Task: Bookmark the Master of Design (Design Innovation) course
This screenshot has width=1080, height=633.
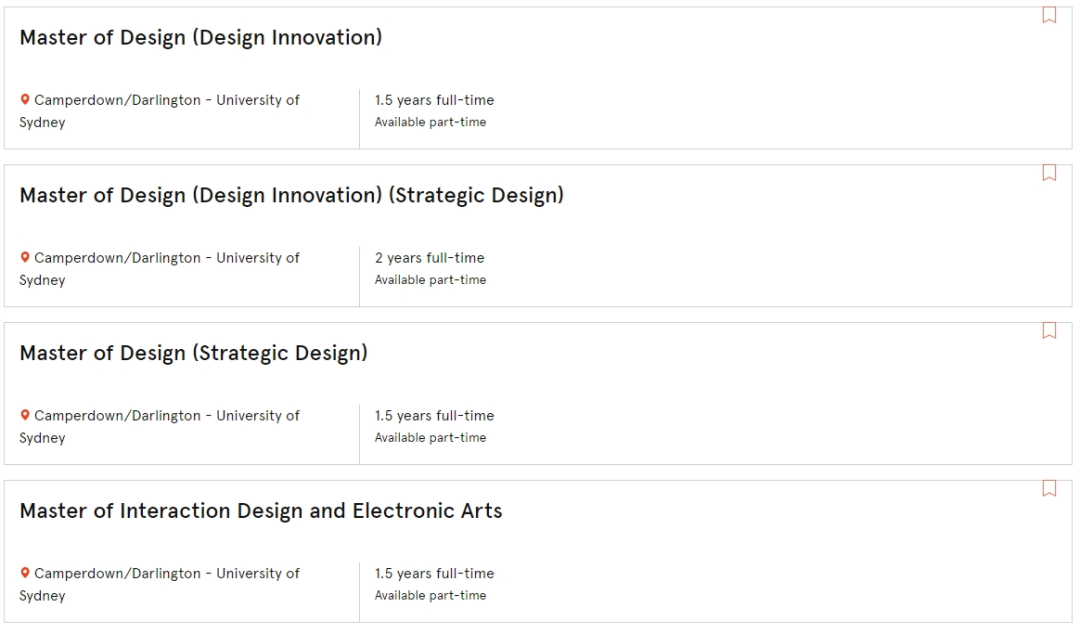Action: point(1049,15)
